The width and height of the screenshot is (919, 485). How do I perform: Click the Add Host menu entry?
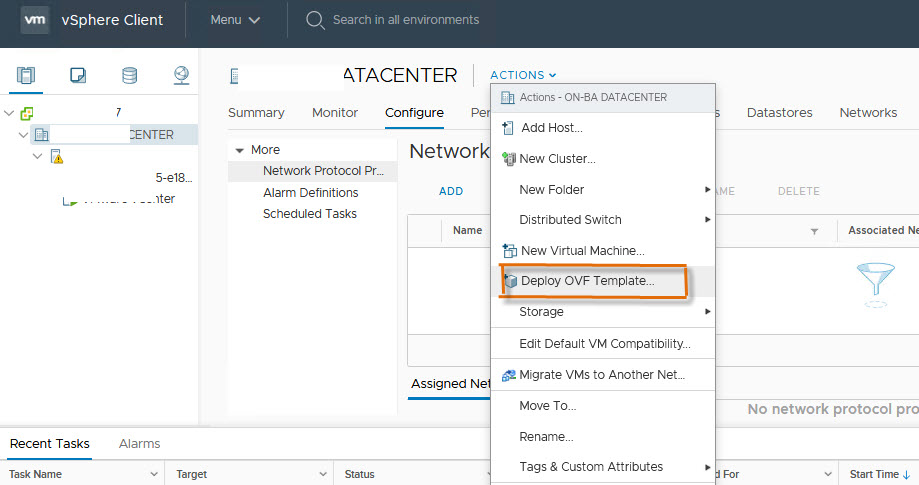tap(551, 128)
